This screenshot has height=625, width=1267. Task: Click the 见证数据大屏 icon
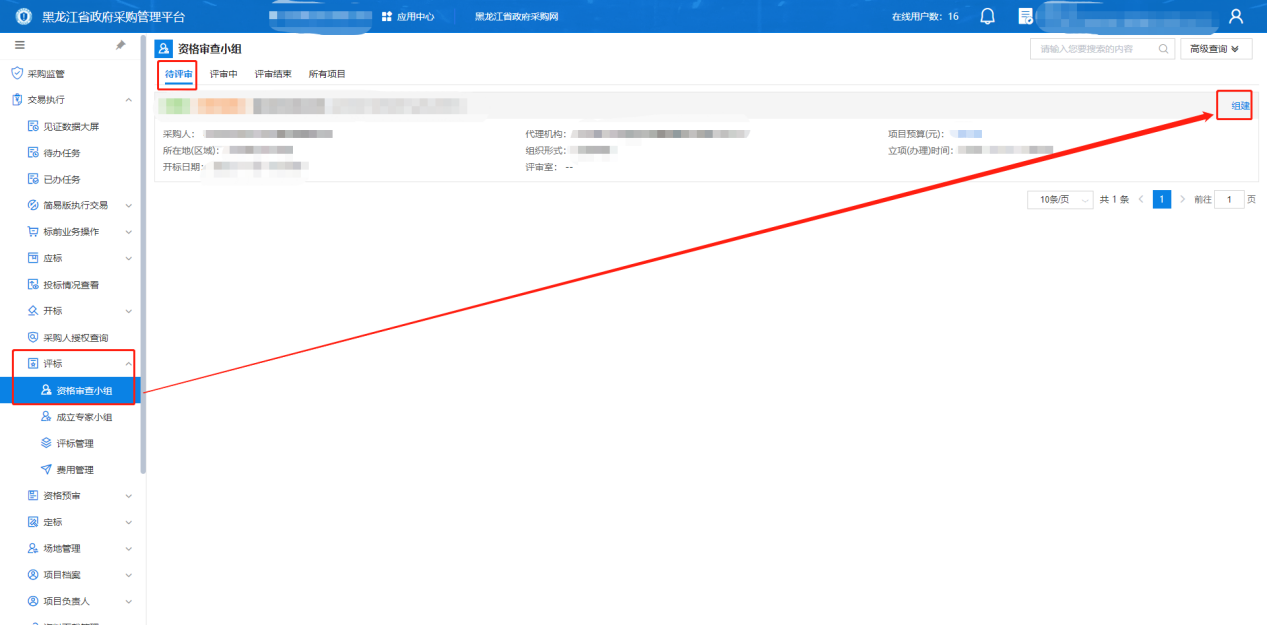33,127
